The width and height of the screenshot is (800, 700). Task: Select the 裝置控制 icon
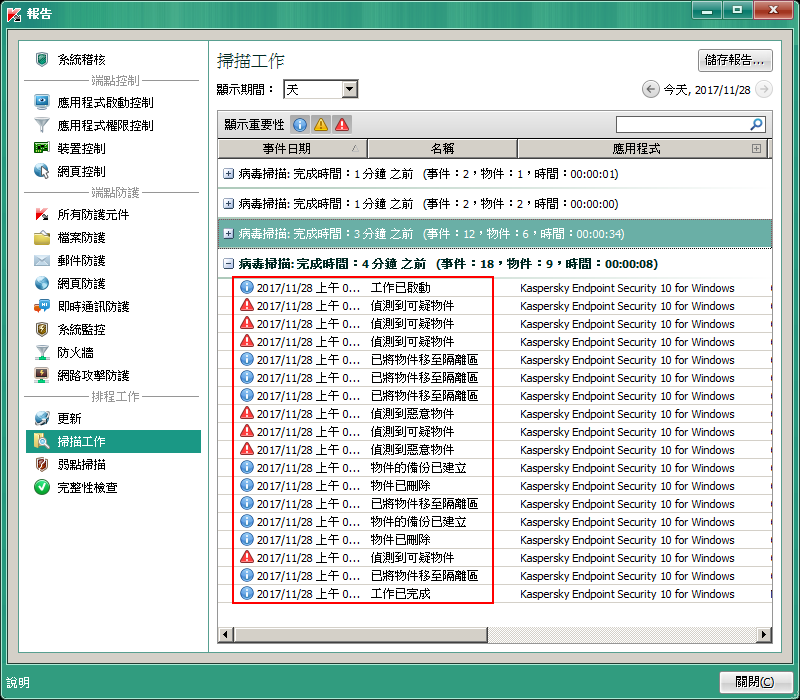point(42,148)
